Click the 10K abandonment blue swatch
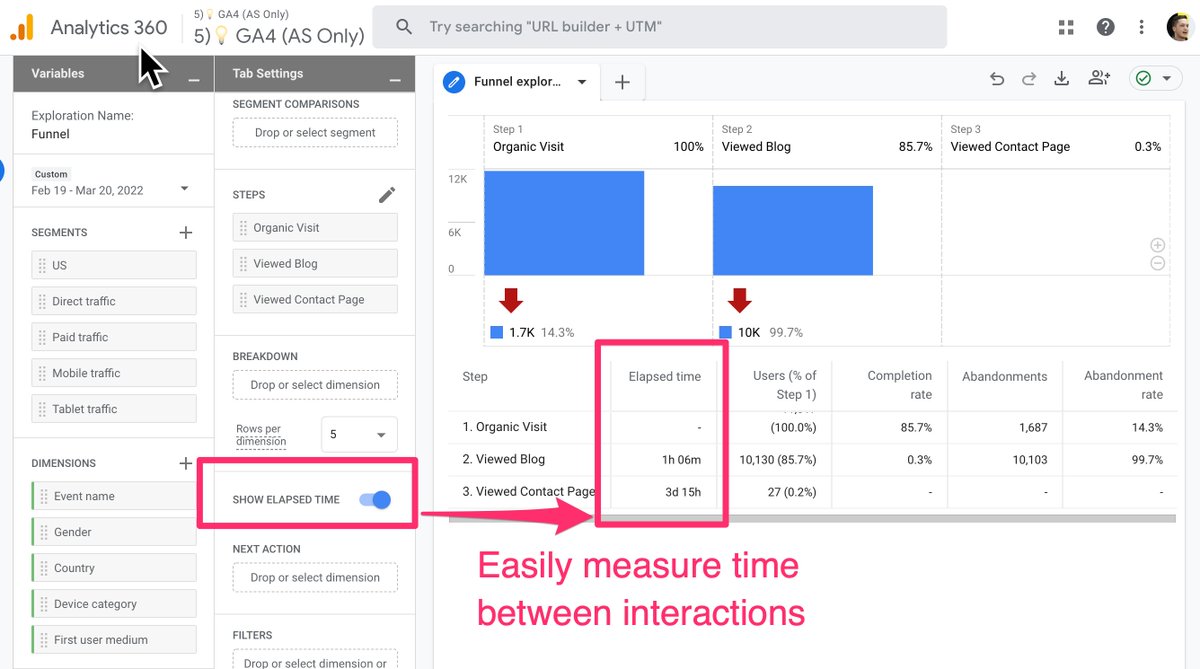The image size is (1200, 669). pyautogui.click(x=726, y=332)
